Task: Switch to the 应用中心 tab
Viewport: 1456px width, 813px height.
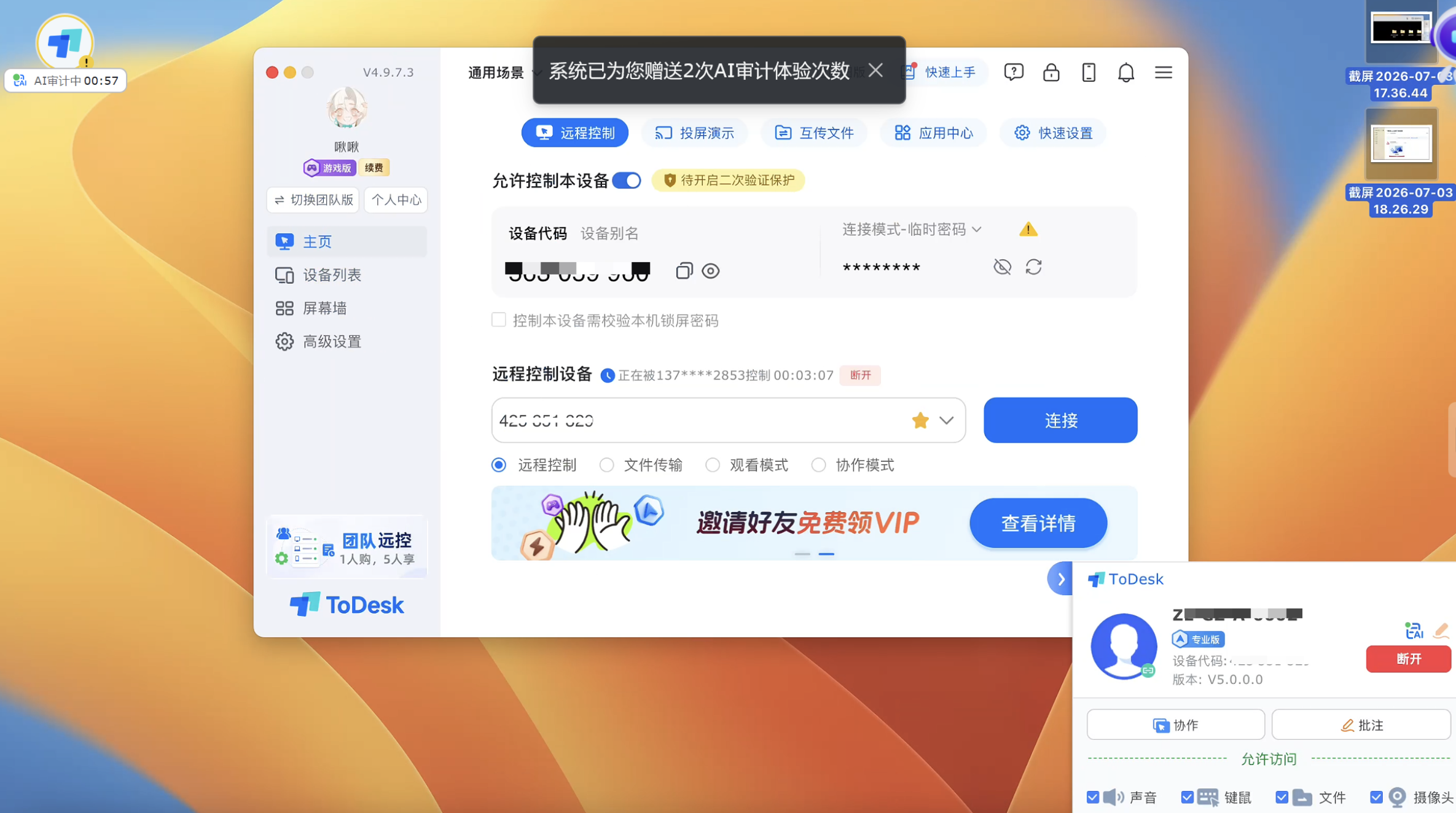Action: coord(933,133)
